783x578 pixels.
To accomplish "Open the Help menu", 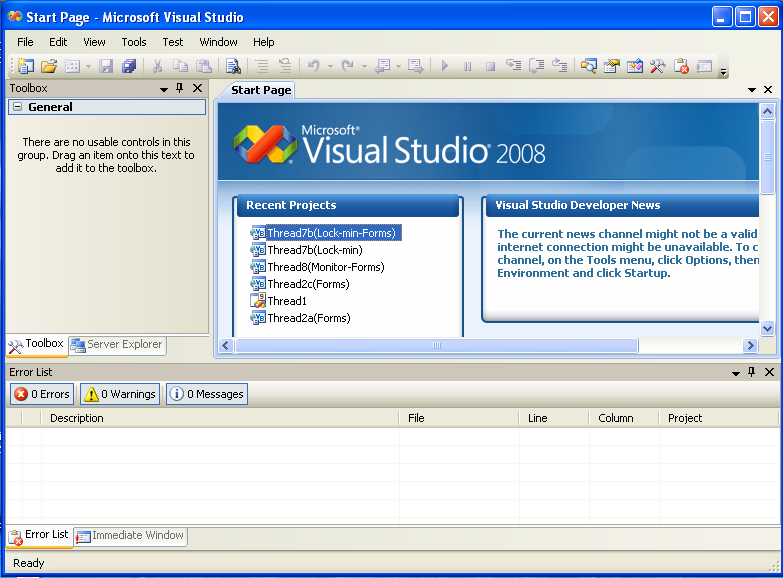I will (x=264, y=42).
